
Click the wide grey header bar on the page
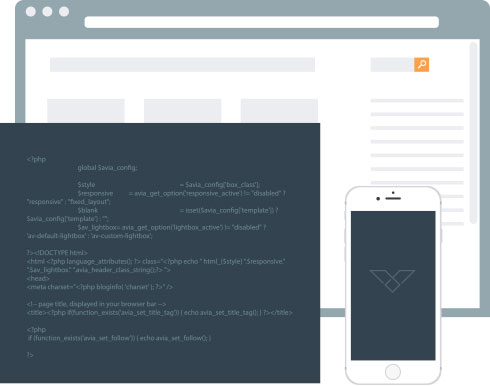pos(182,65)
